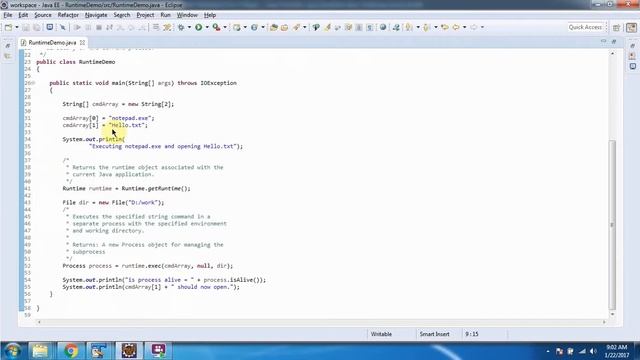
Task: Open the Debug configurations dropdown arrow
Action: 189,27
